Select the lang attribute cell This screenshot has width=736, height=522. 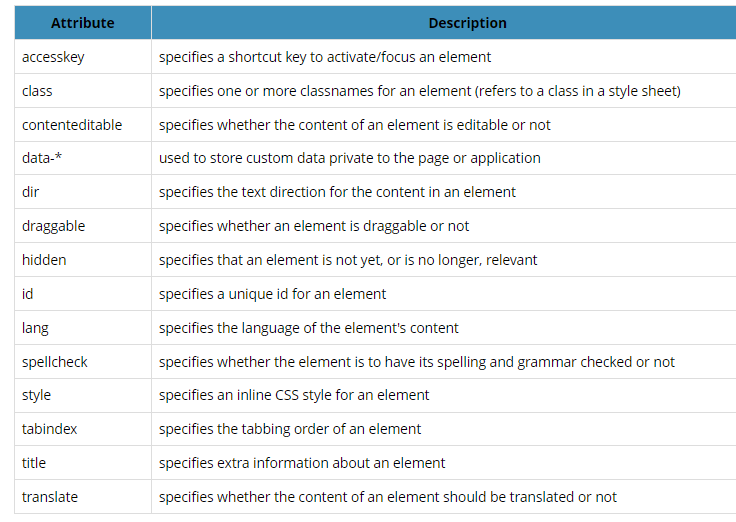click(35, 328)
